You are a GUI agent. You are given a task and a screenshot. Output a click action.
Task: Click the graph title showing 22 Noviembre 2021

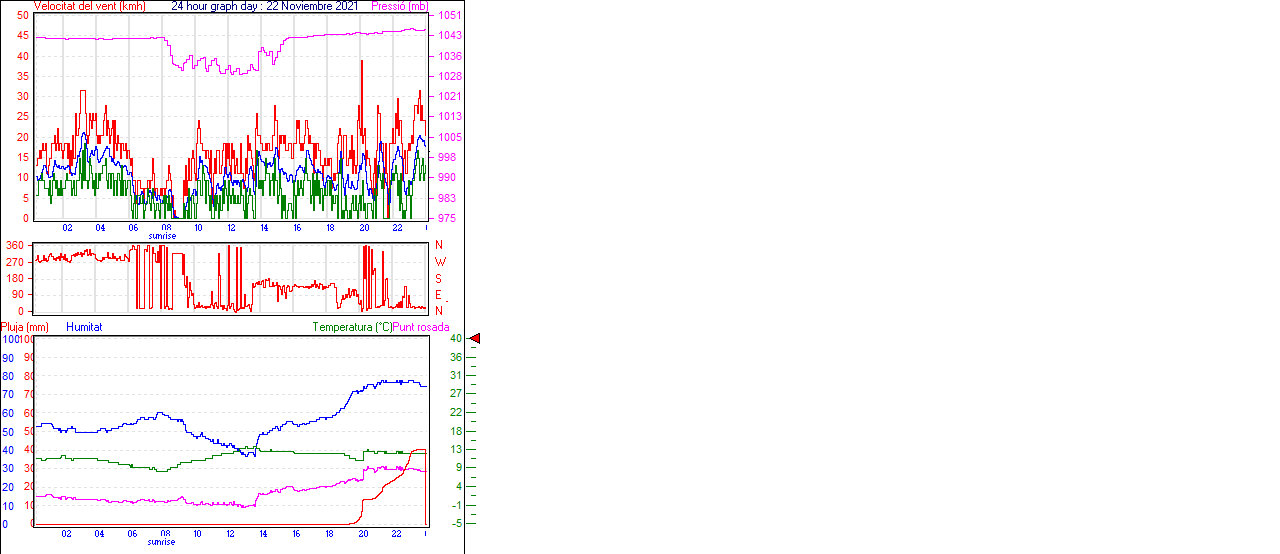[x=264, y=6]
